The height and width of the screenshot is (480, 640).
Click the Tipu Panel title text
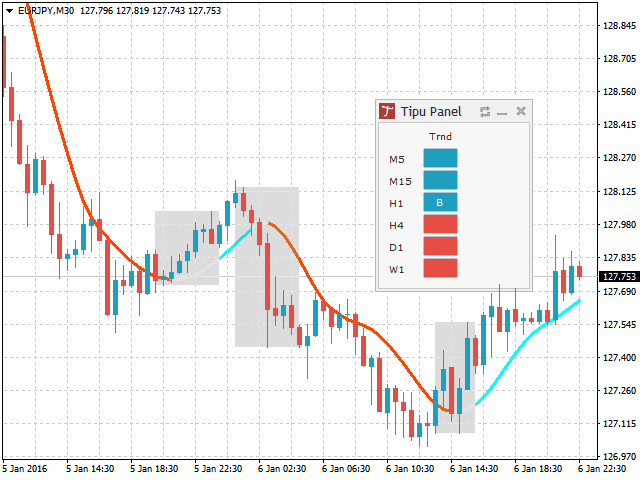[x=431, y=111]
